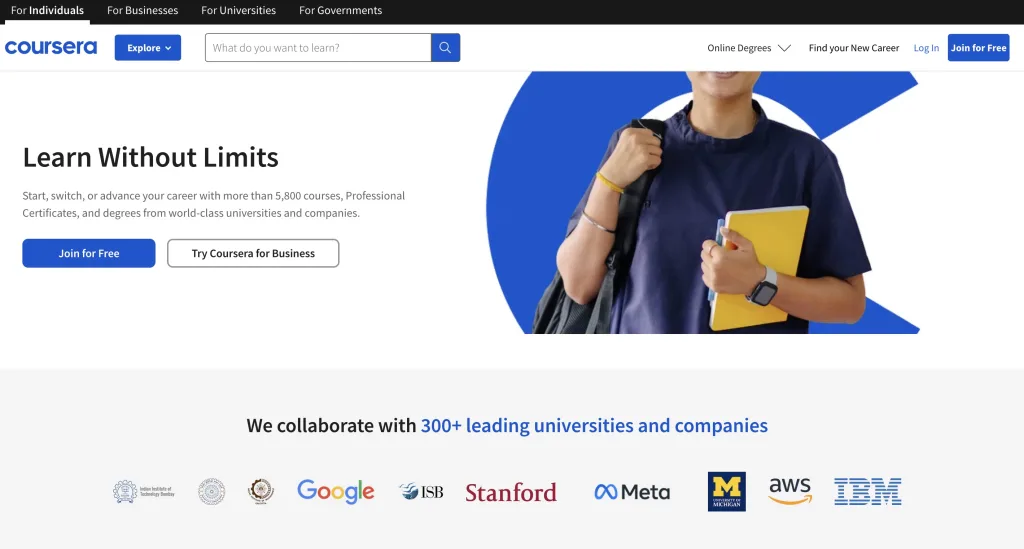Click the Coursera logo

click(51, 48)
